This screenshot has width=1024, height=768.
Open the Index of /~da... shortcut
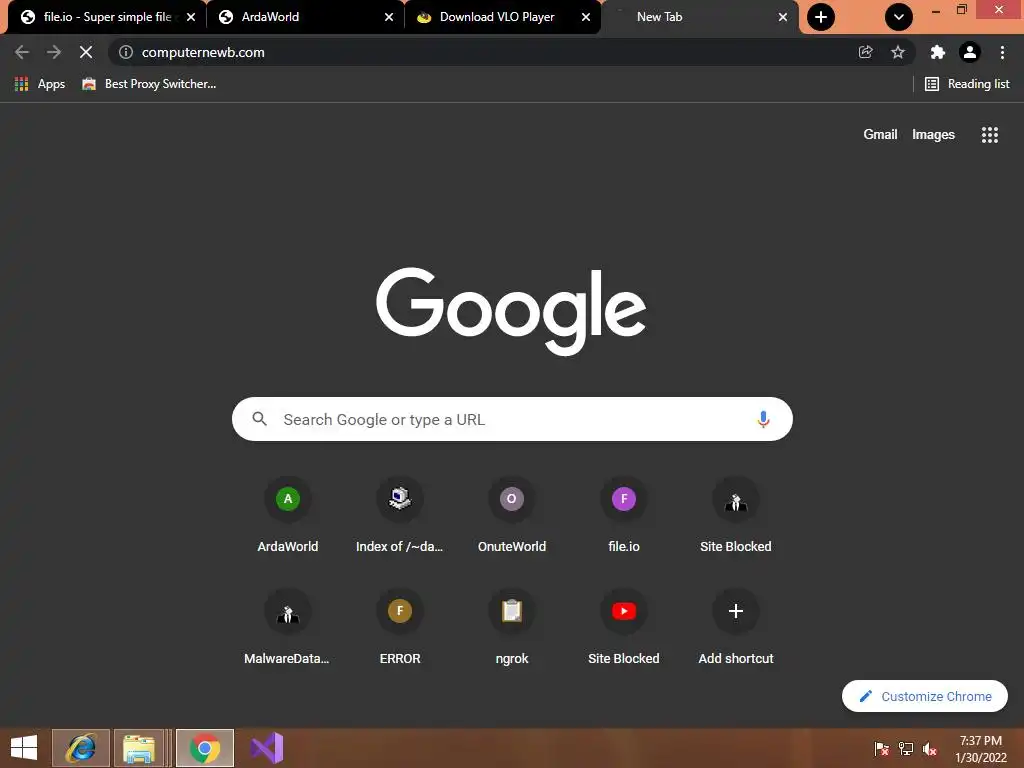(400, 516)
